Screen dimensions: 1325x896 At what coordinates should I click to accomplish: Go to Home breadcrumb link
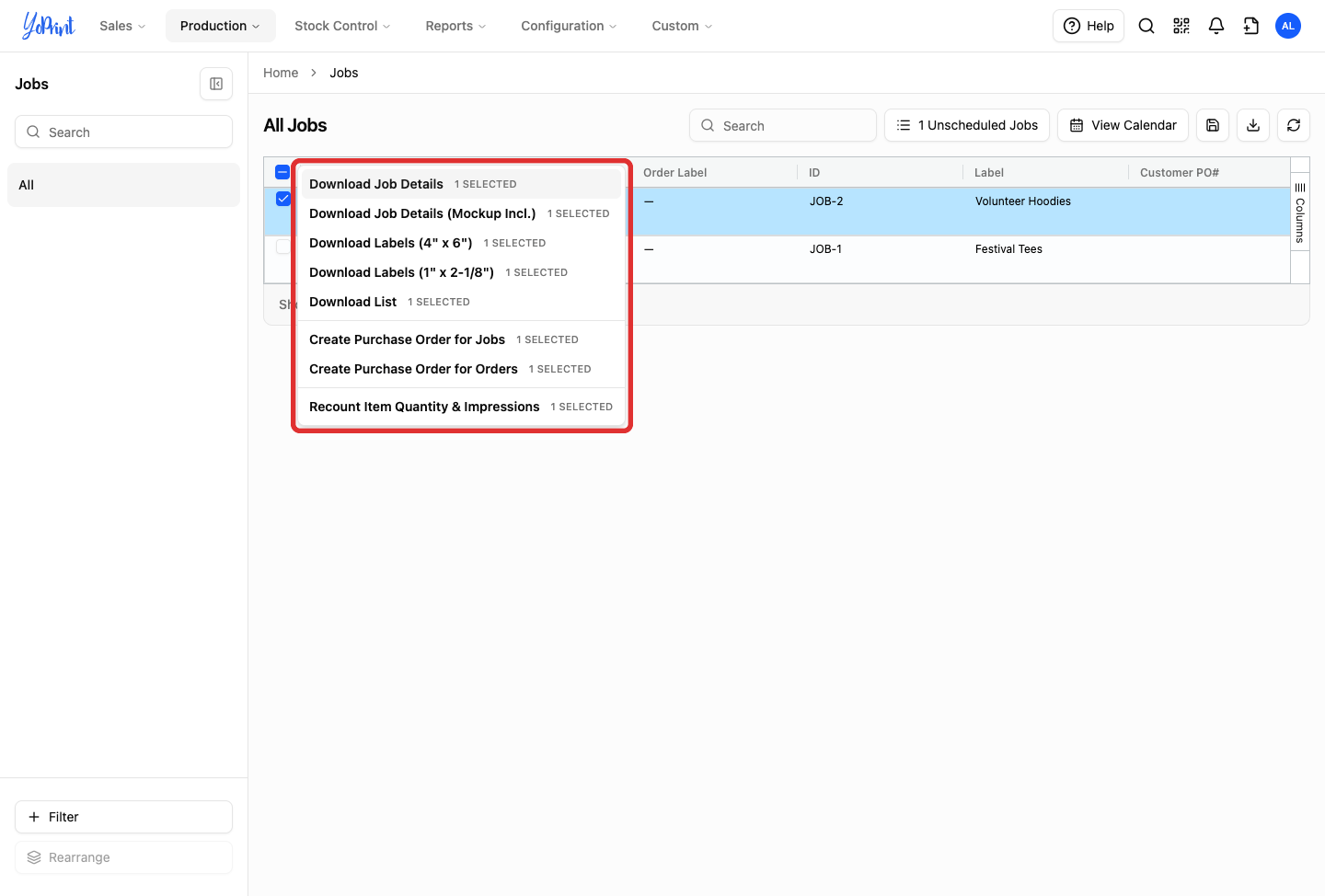point(281,73)
